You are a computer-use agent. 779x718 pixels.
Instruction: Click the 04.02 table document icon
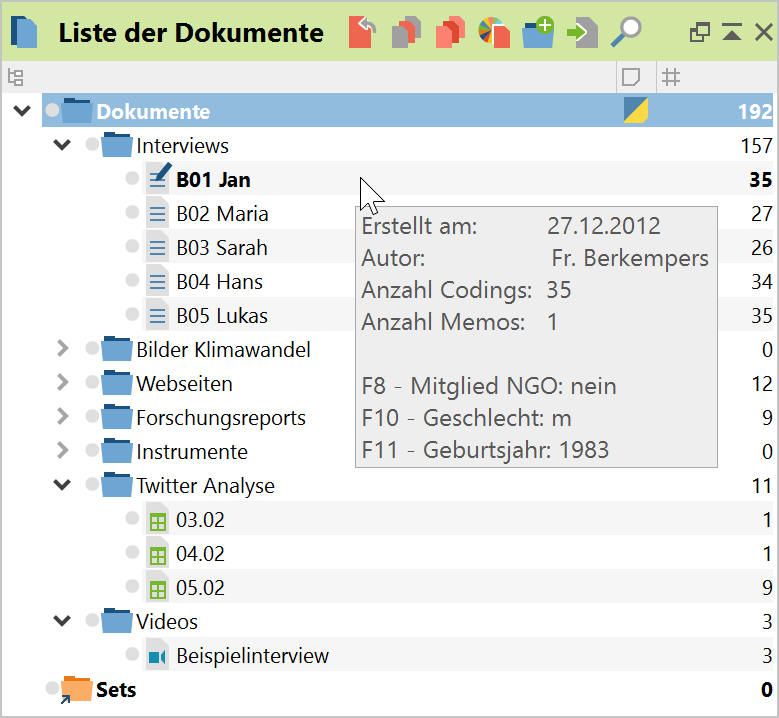pyautogui.click(x=157, y=554)
